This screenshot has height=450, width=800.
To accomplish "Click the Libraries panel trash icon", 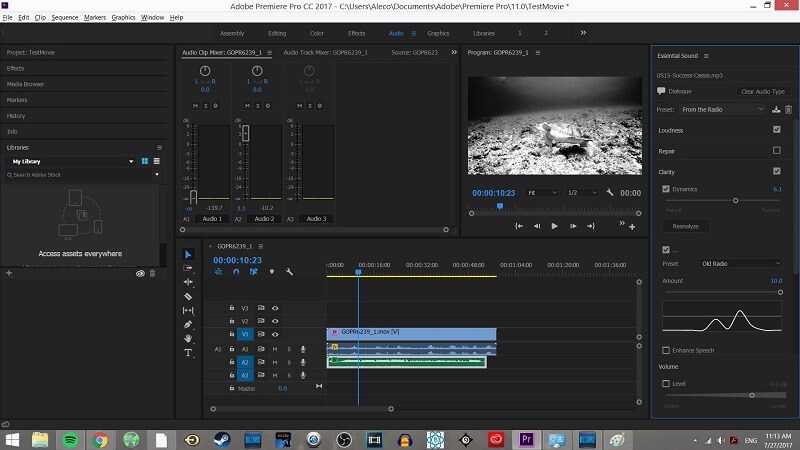I will tap(152, 273).
